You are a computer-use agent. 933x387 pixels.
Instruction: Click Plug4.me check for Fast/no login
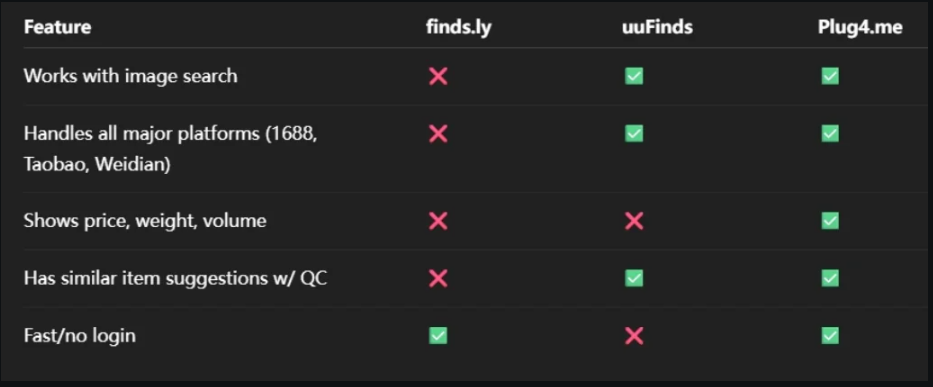pyautogui.click(x=830, y=336)
